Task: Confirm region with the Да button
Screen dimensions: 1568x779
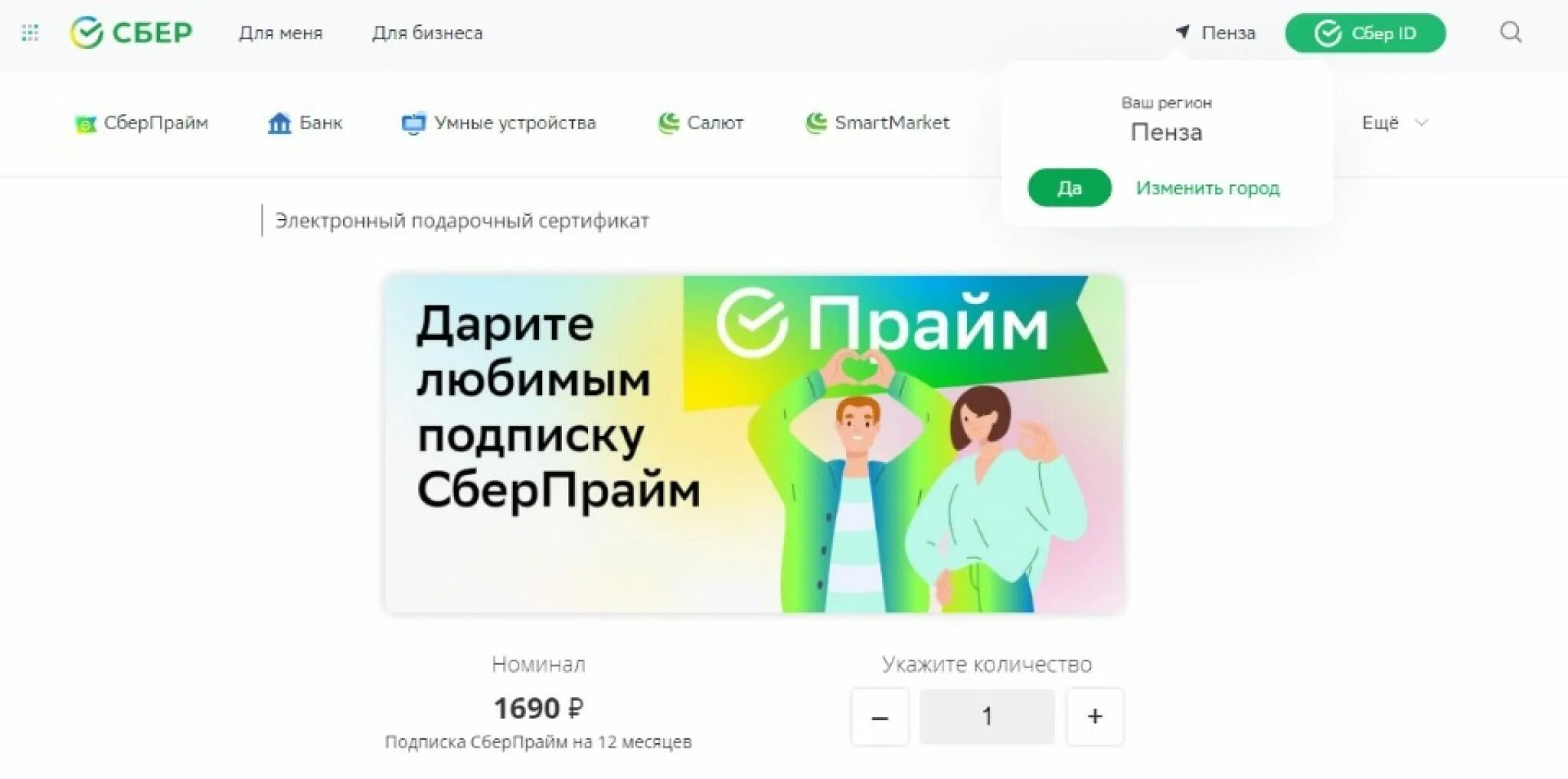Action: click(1069, 187)
